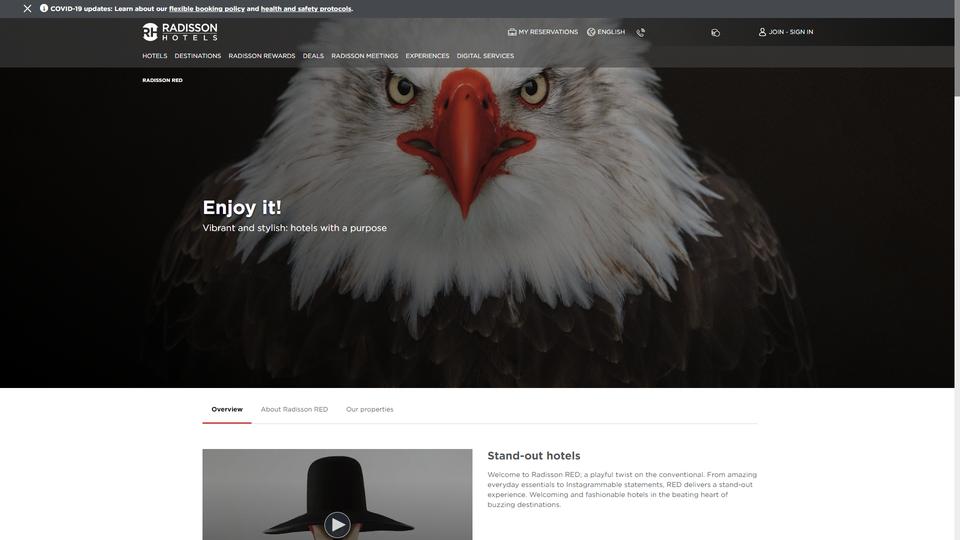
Task: Open the Destinations menu
Action: point(198,56)
